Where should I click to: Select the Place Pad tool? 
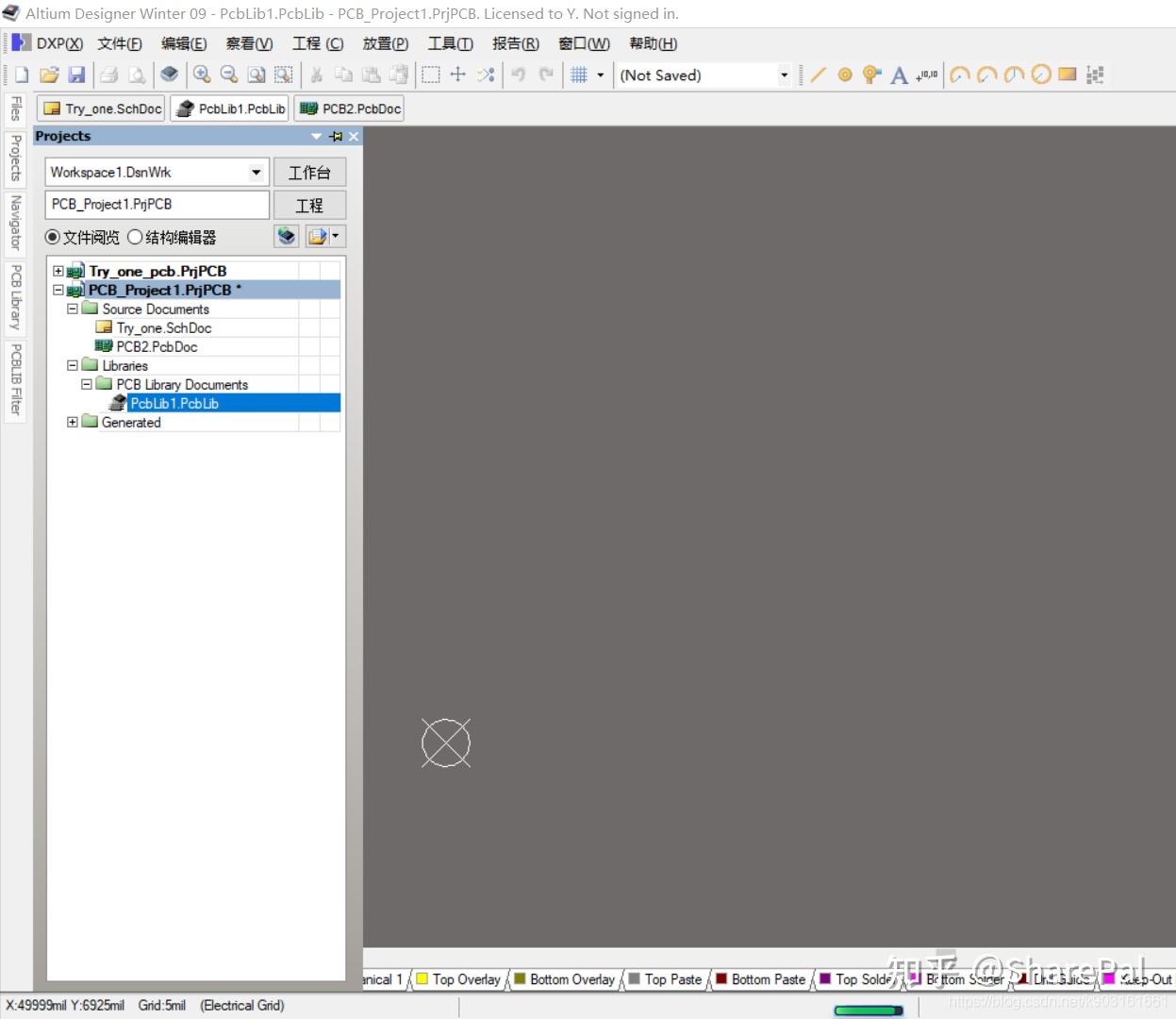[x=844, y=75]
